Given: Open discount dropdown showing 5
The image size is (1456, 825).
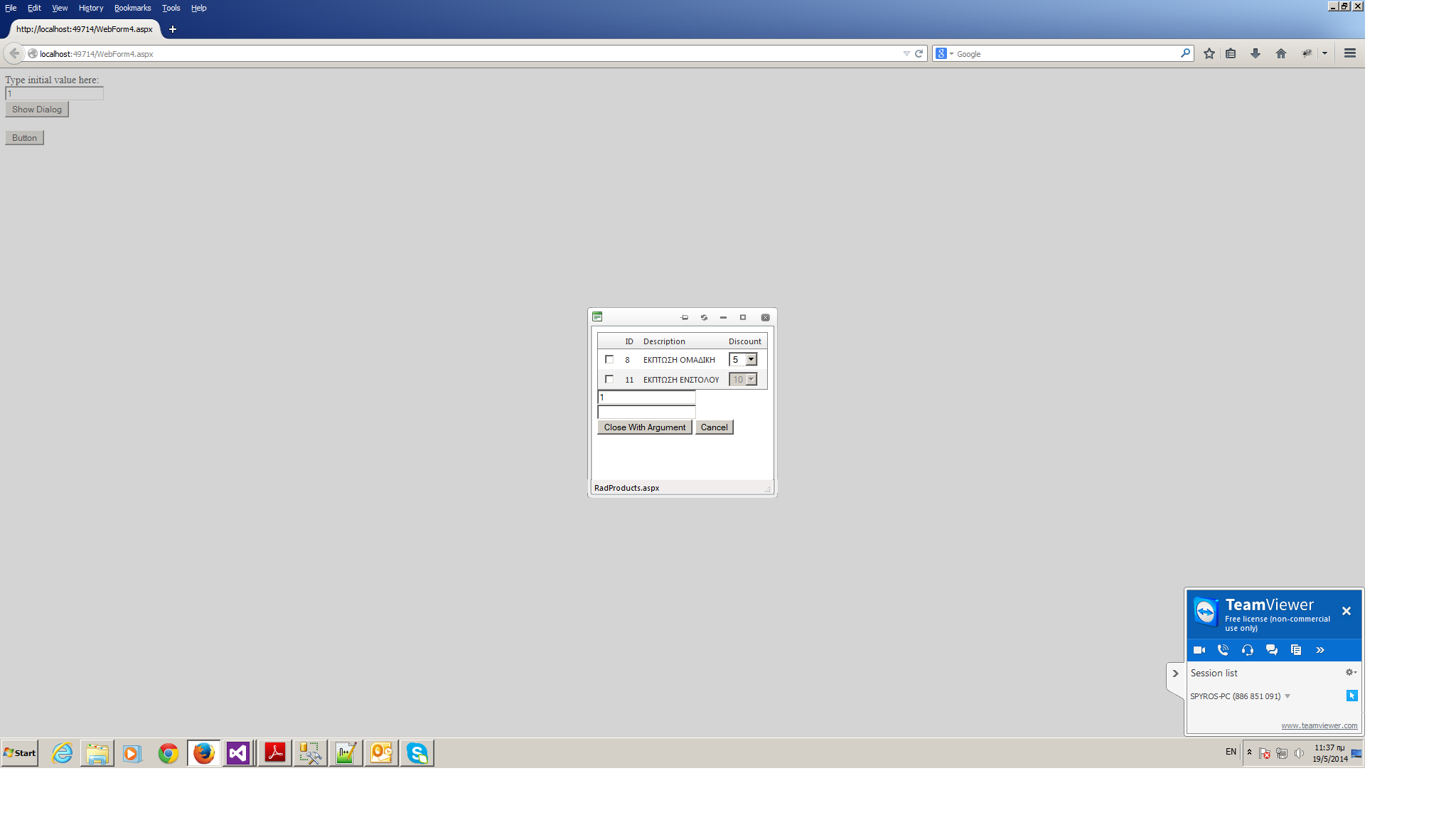Looking at the screenshot, I should point(751,360).
